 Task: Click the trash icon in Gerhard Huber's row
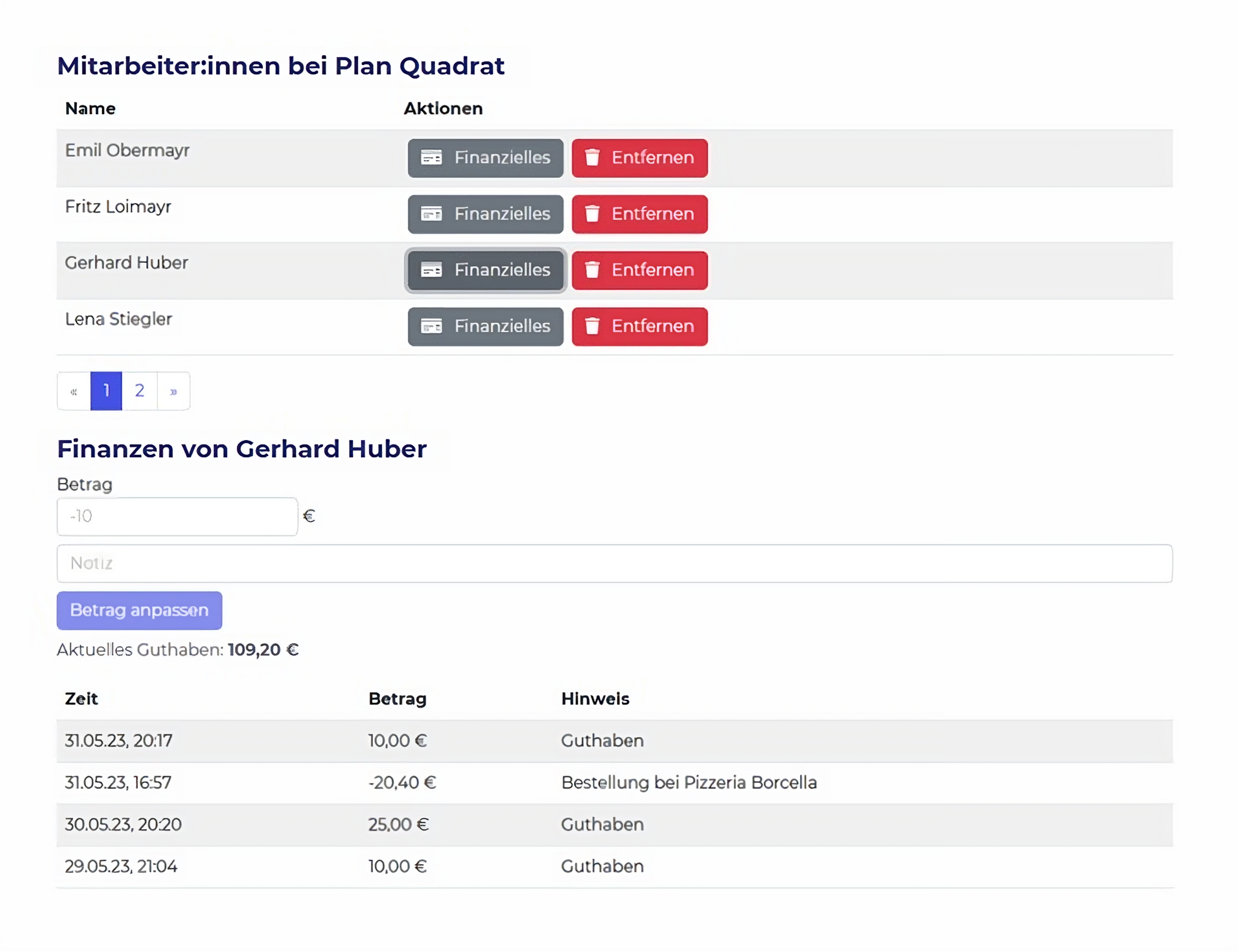[x=592, y=270]
